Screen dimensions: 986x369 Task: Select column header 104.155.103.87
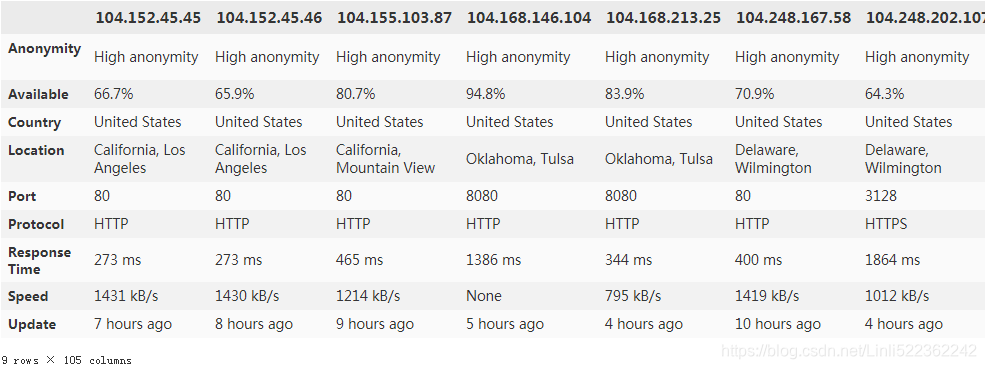pos(394,18)
